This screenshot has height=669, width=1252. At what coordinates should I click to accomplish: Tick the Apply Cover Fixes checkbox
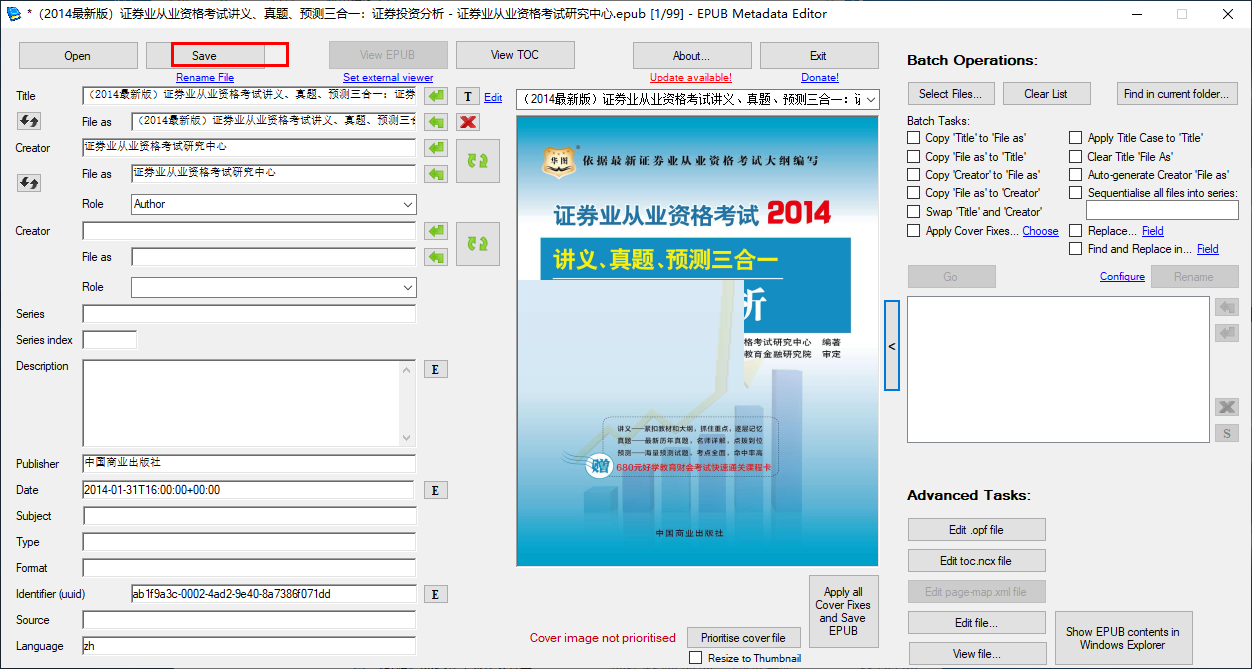tap(913, 231)
